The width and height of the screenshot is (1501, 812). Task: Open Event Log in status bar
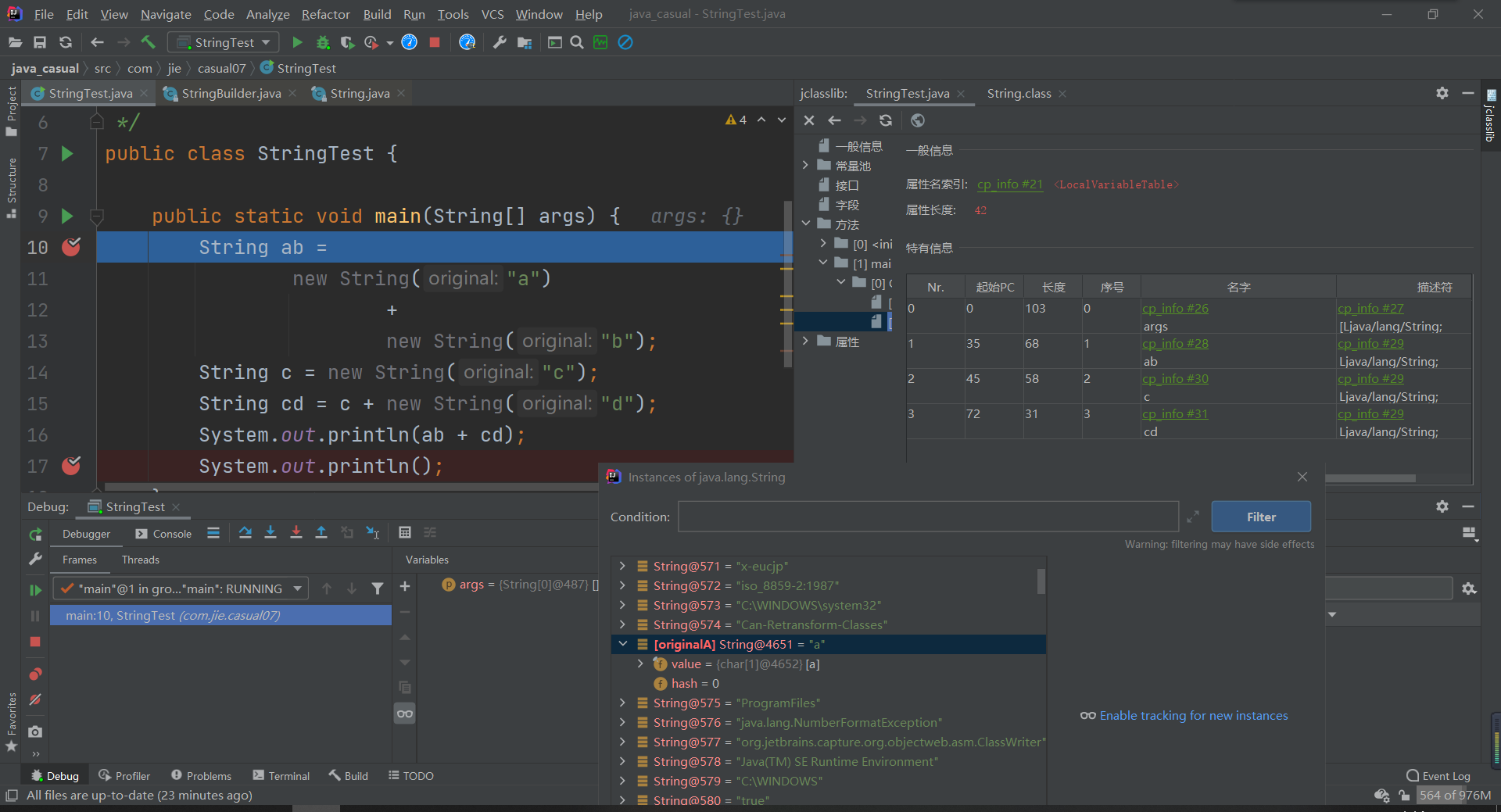pyautogui.click(x=1438, y=775)
